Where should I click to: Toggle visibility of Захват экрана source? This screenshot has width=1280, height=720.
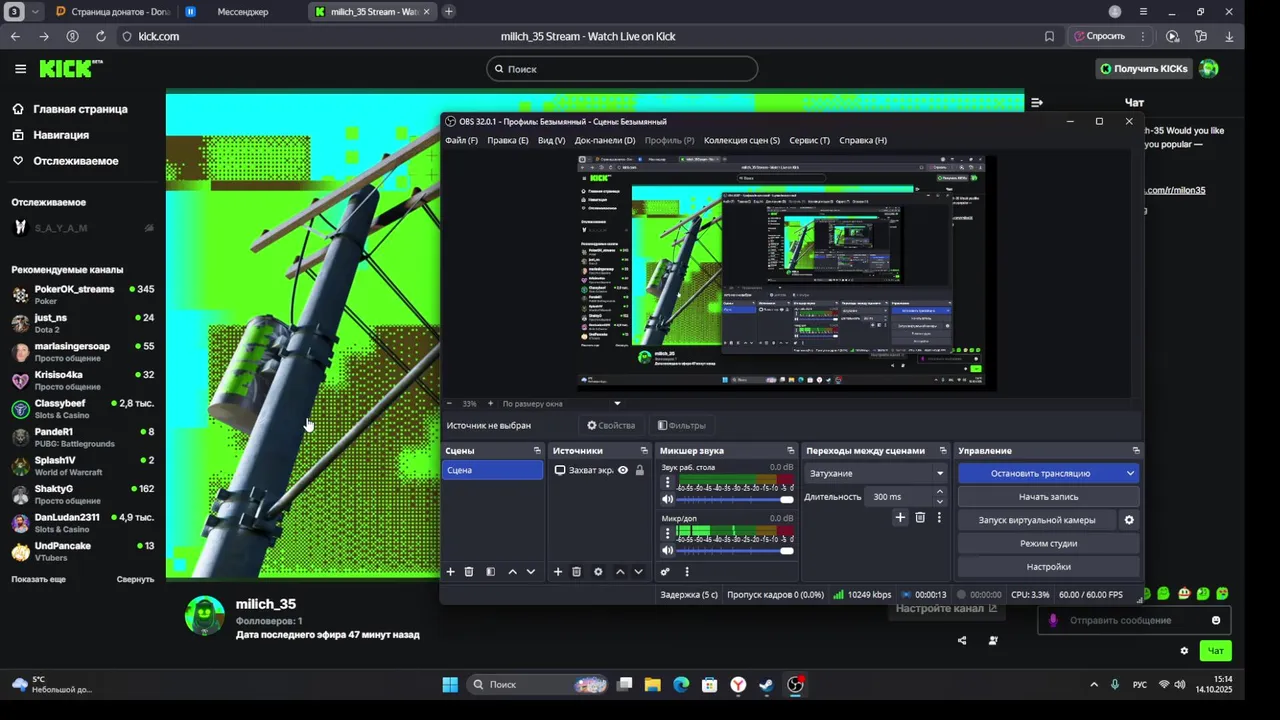click(623, 470)
